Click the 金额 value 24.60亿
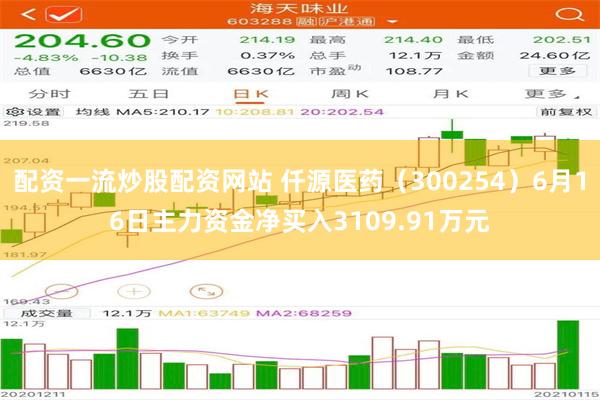 [555, 56]
